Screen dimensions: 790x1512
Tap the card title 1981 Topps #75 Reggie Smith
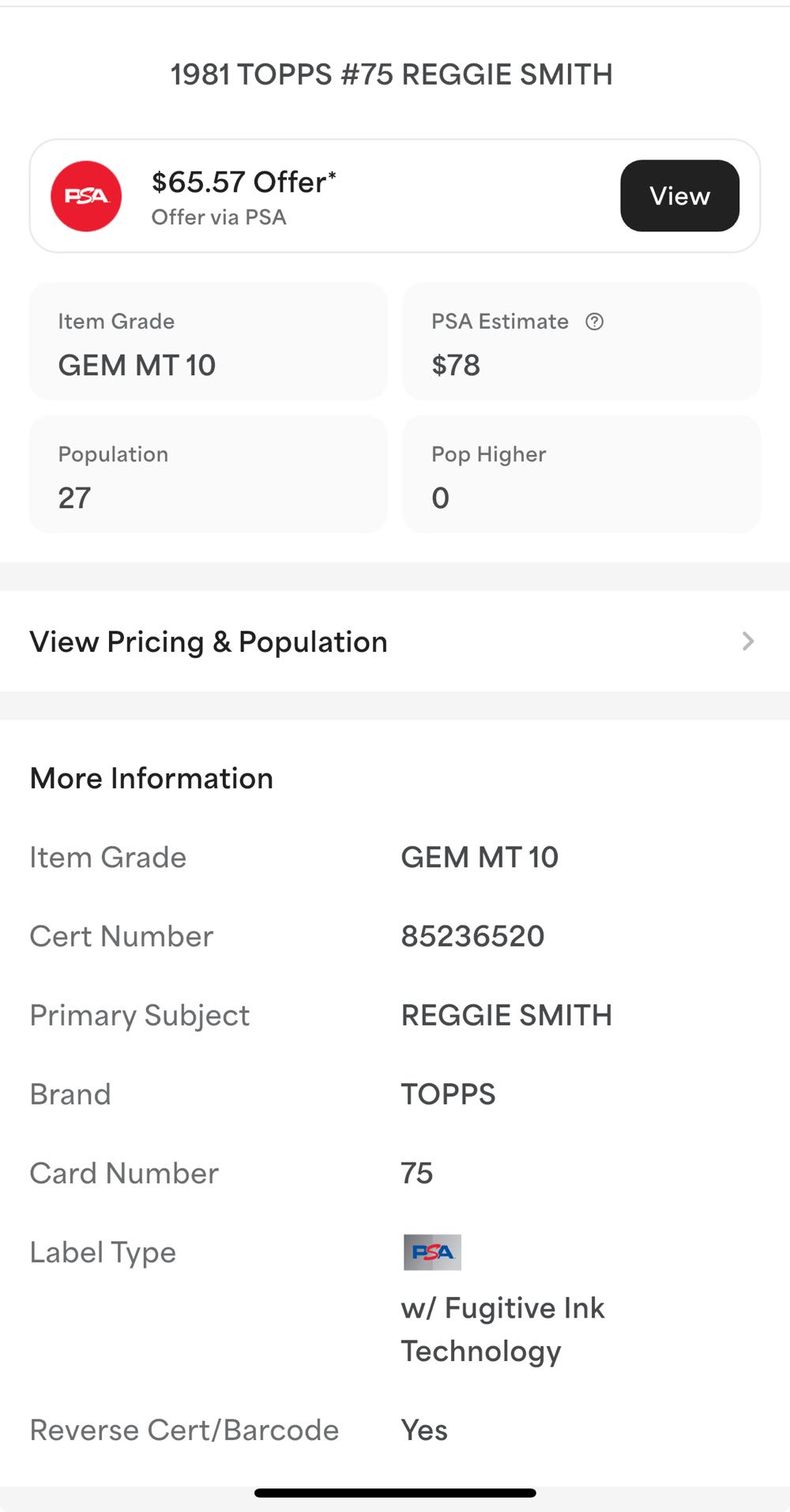point(392,74)
